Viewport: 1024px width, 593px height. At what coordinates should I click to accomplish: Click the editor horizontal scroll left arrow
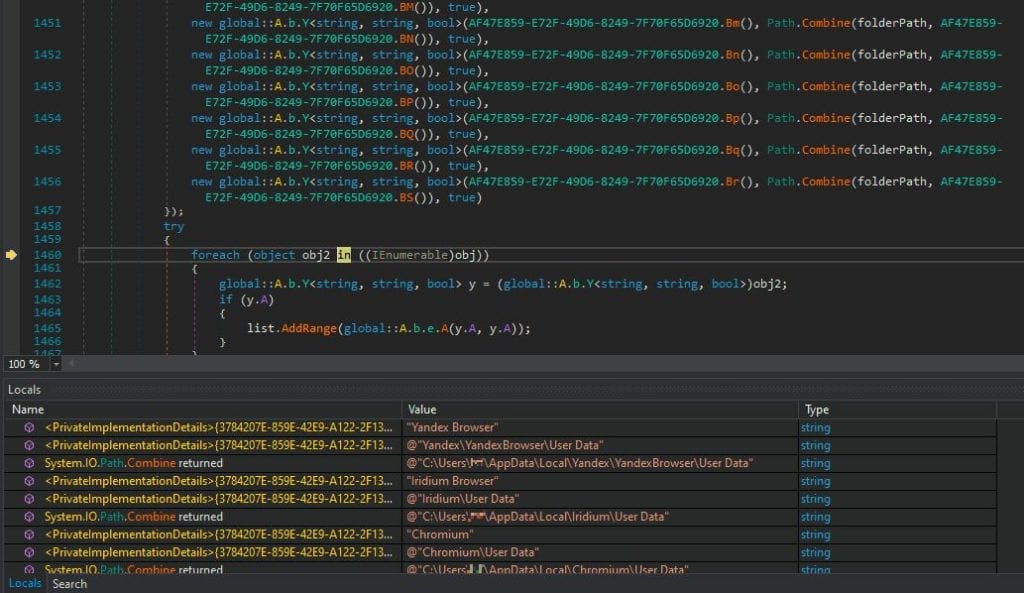[71, 364]
